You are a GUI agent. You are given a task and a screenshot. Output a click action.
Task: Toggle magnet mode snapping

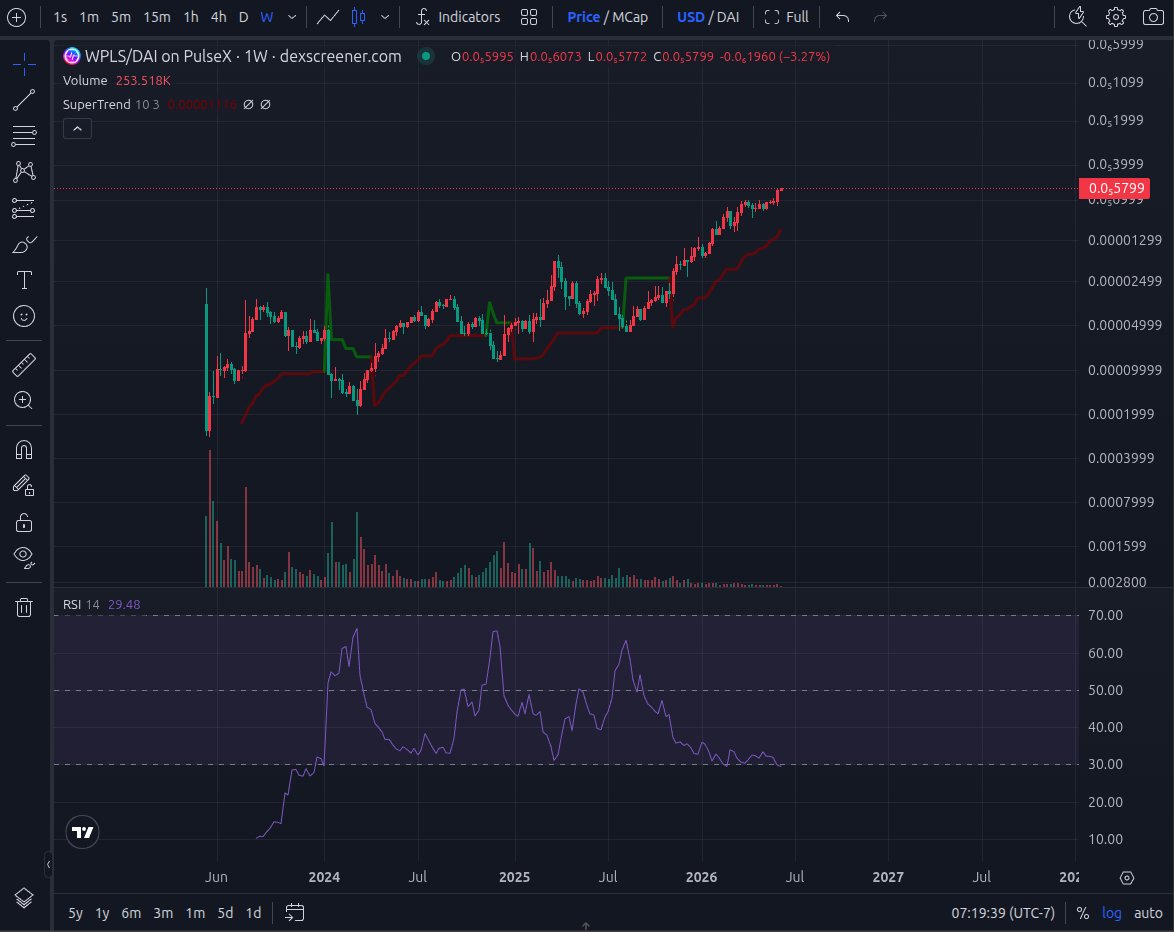click(24, 449)
